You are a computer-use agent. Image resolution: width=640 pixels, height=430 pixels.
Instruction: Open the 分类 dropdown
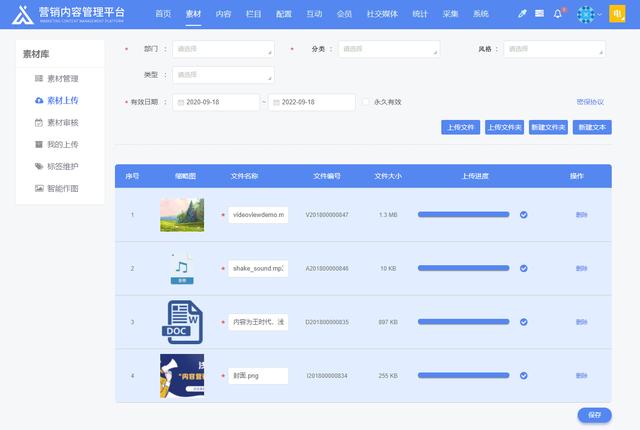pos(388,48)
